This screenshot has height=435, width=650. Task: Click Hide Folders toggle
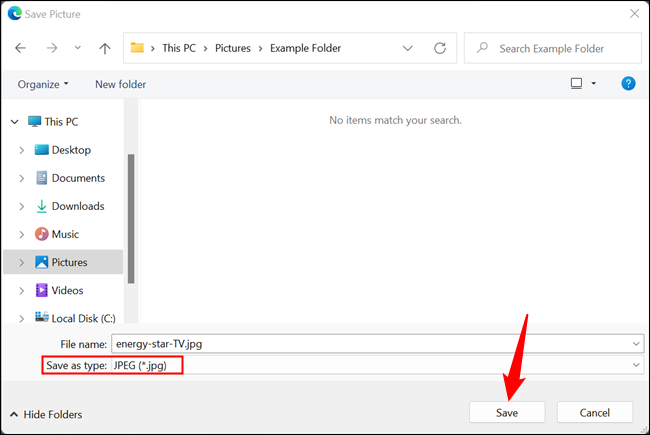pos(46,414)
